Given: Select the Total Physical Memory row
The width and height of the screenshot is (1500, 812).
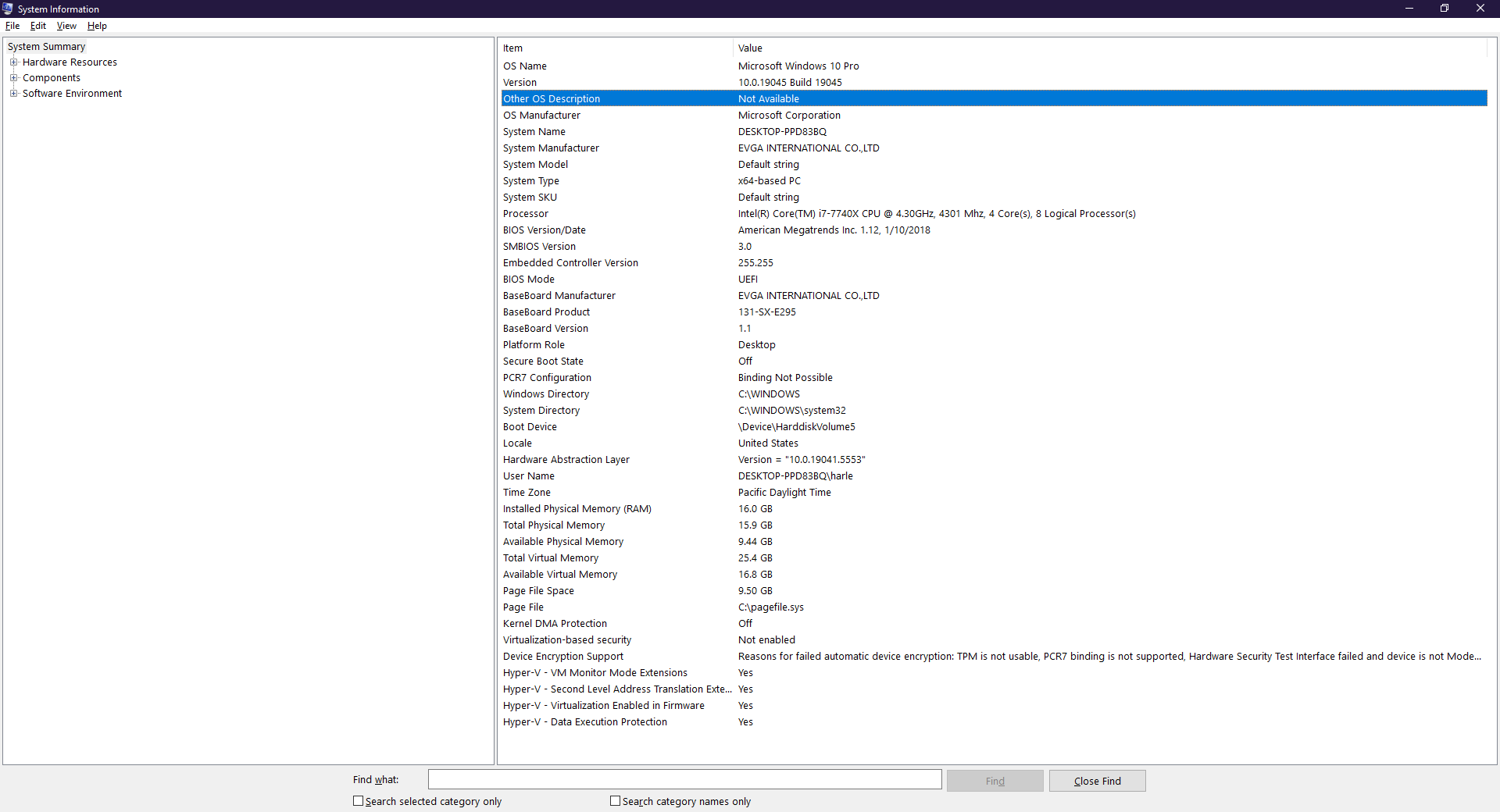Looking at the screenshot, I should [994, 525].
